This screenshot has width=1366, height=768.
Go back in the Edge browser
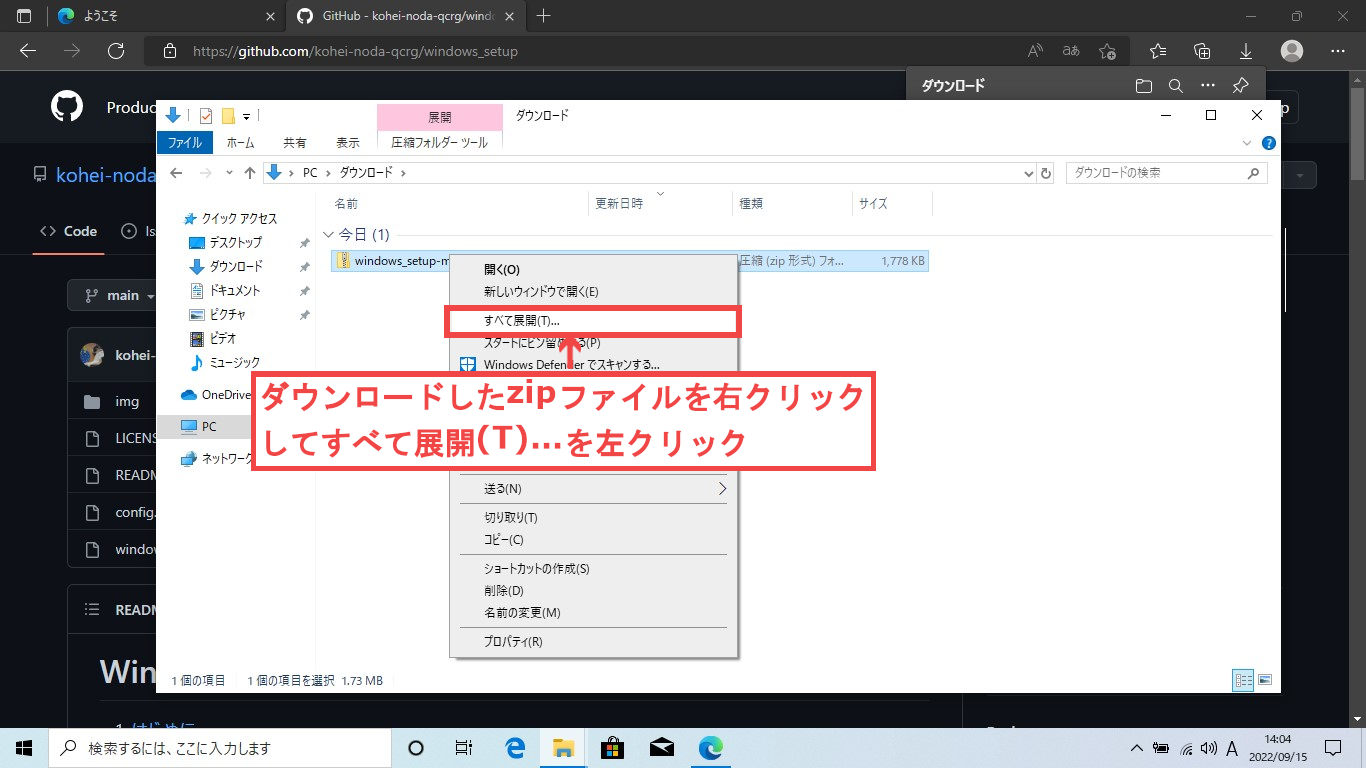pos(28,51)
